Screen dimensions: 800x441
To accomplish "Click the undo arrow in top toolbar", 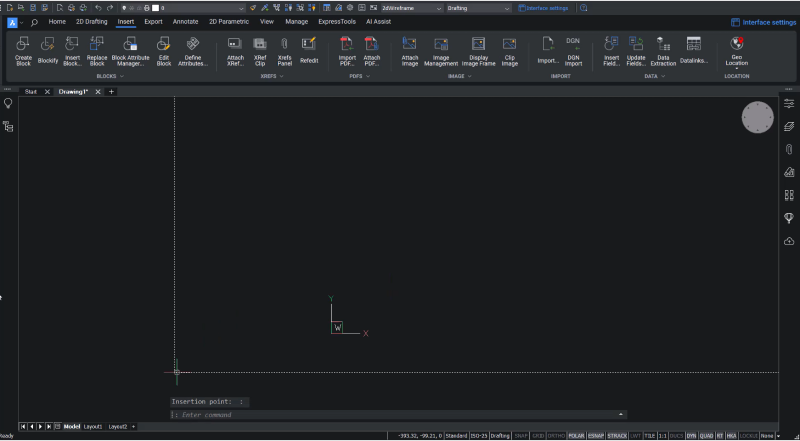I will [x=98, y=8].
